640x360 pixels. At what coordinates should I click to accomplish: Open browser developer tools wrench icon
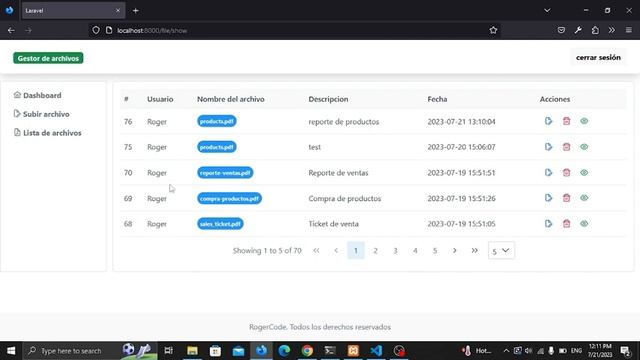tap(578, 30)
